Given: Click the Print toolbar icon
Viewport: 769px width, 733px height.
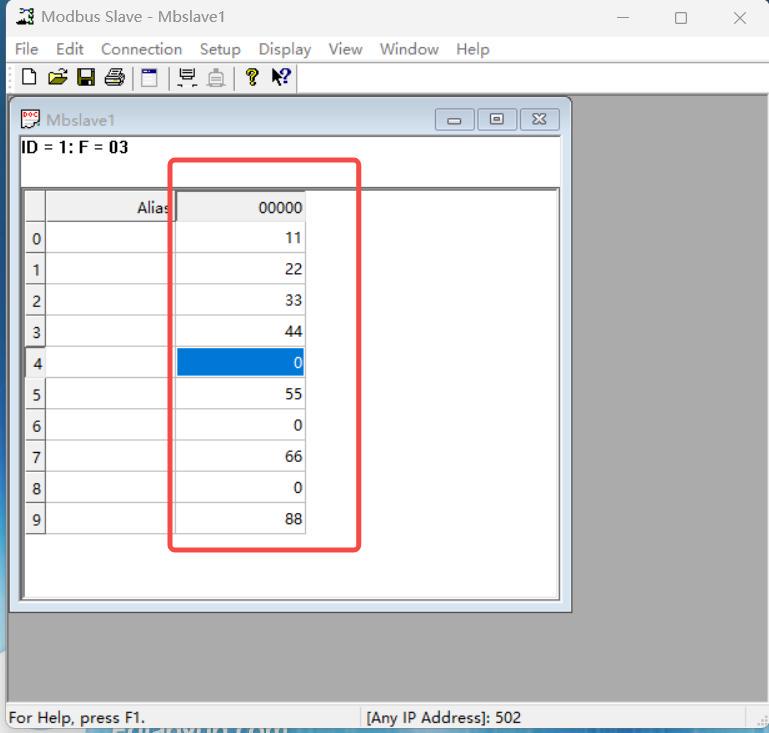Looking at the screenshot, I should (x=114, y=77).
